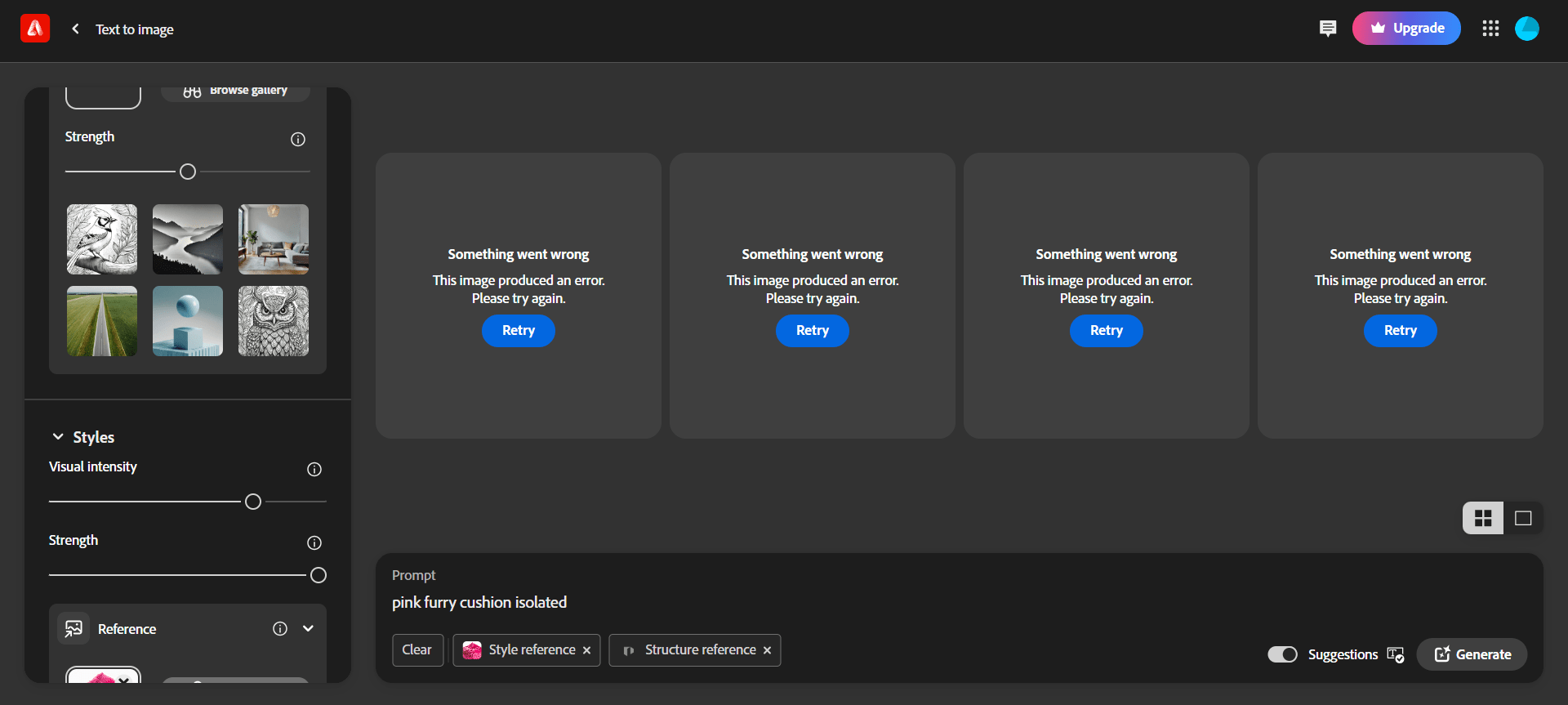The image size is (1568, 705).
Task: Select the misty mountain river thumbnail
Action: click(x=188, y=239)
